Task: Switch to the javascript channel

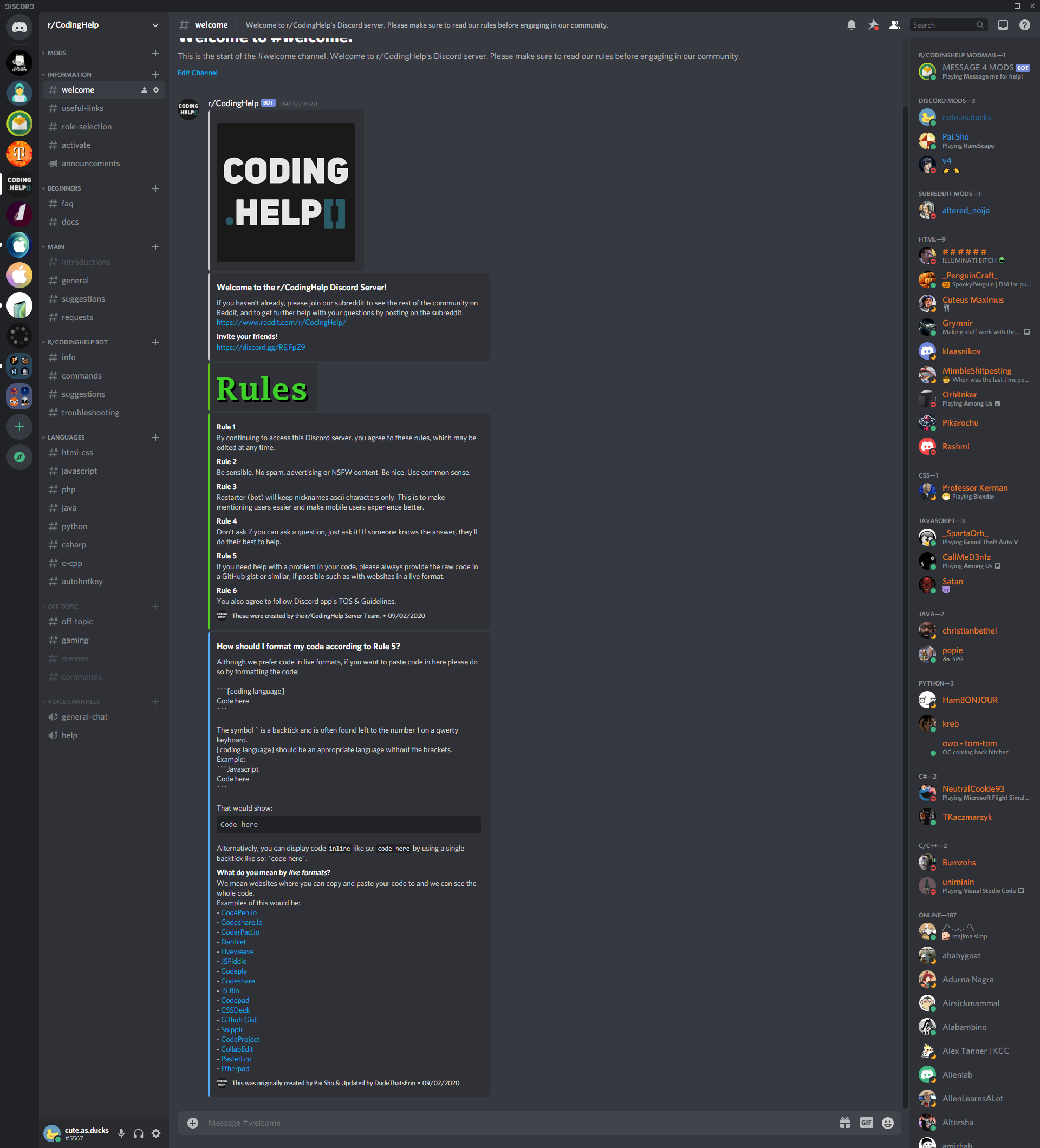Action: (x=79, y=471)
